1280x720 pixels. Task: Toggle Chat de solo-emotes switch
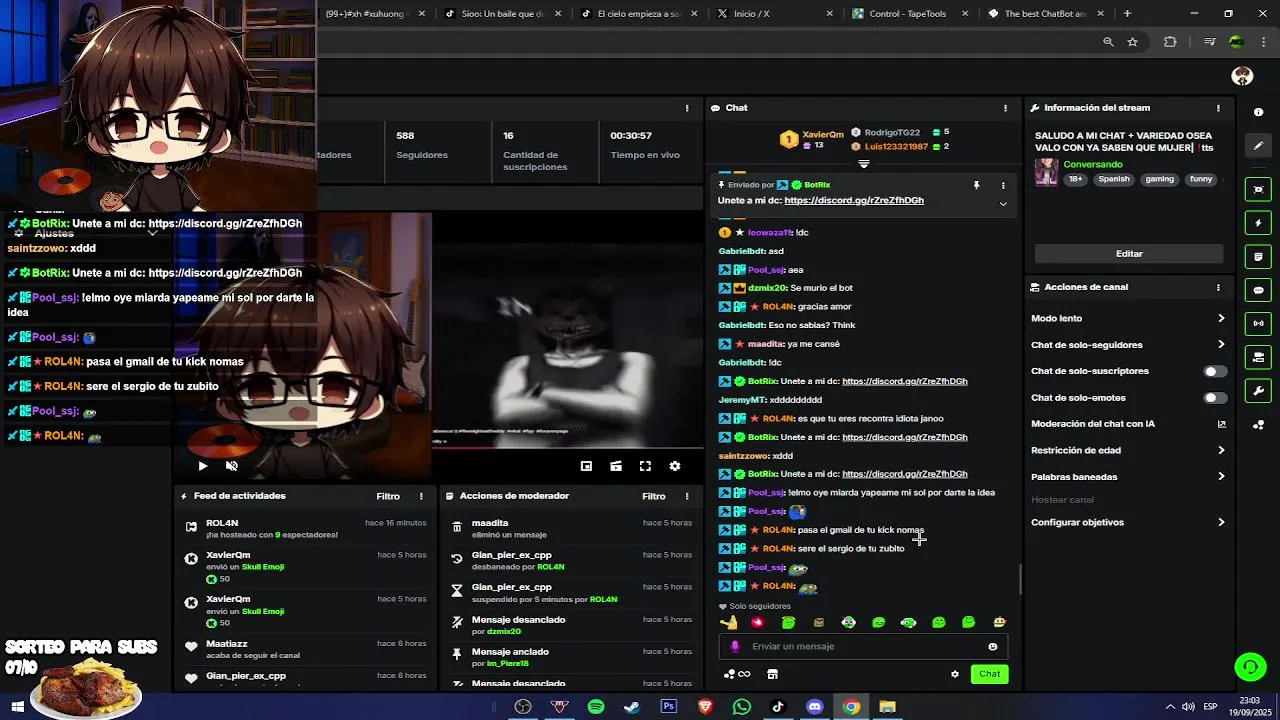(x=1215, y=398)
